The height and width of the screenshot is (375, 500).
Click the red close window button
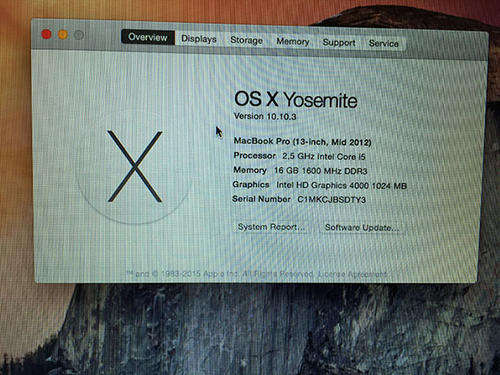point(46,34)
